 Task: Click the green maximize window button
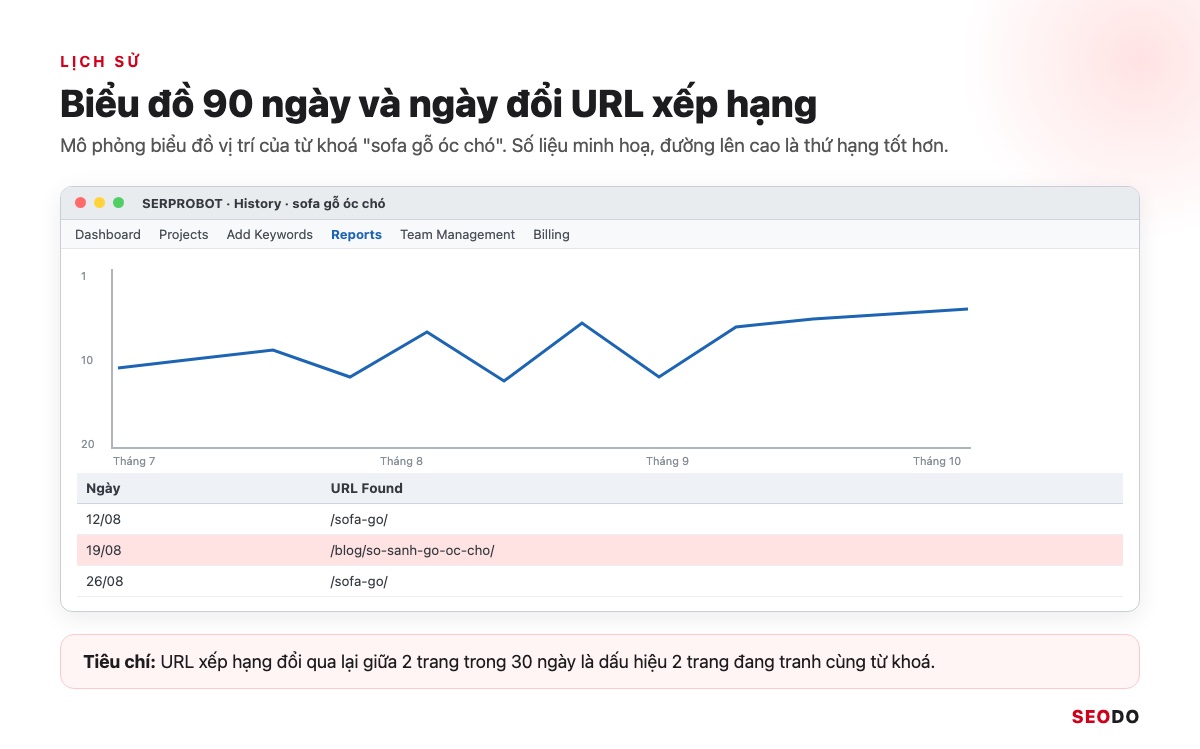coord(119,203)
